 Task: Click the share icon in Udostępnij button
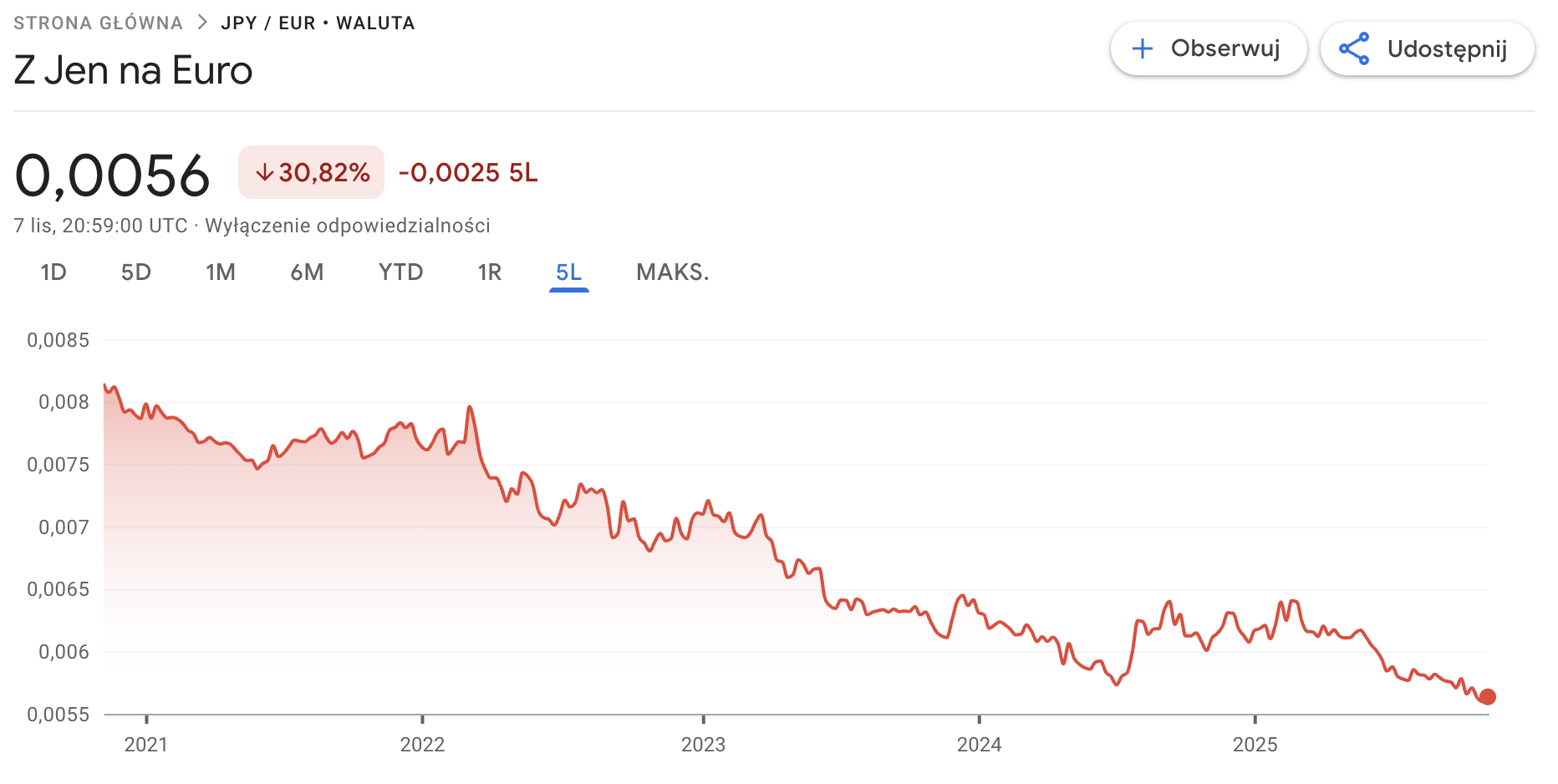[x=1354, y=48]
